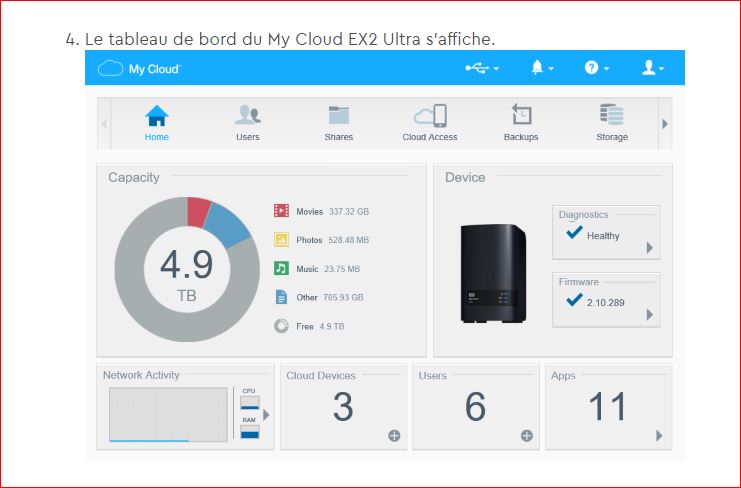Click the Cloud Devices count 3
The image size is (741, 488).
(x=343, y=406)
